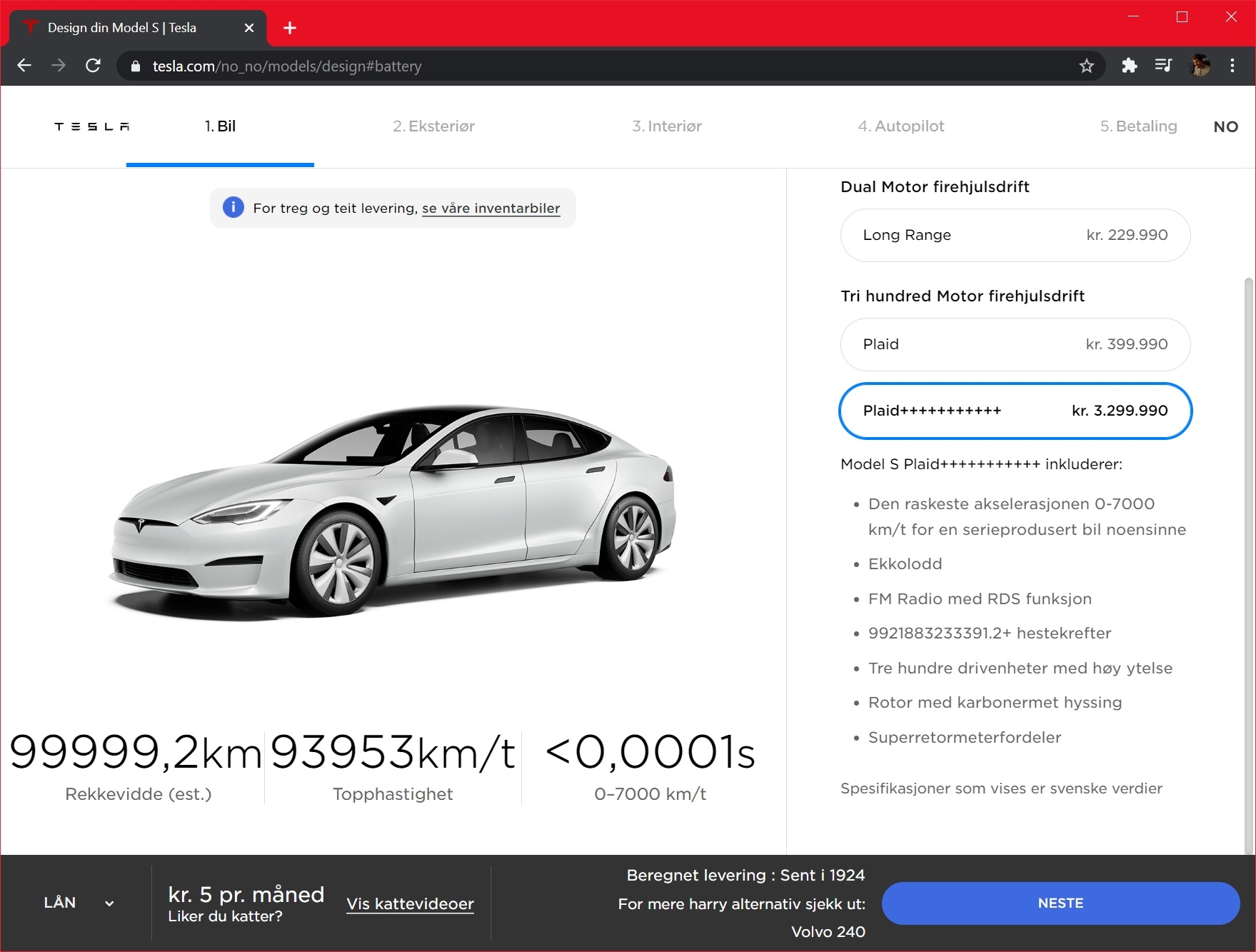Go to 4. Autopilot step
Image resolution: width=1256 pixels, height=952 pixels.
tap(901, 126)
